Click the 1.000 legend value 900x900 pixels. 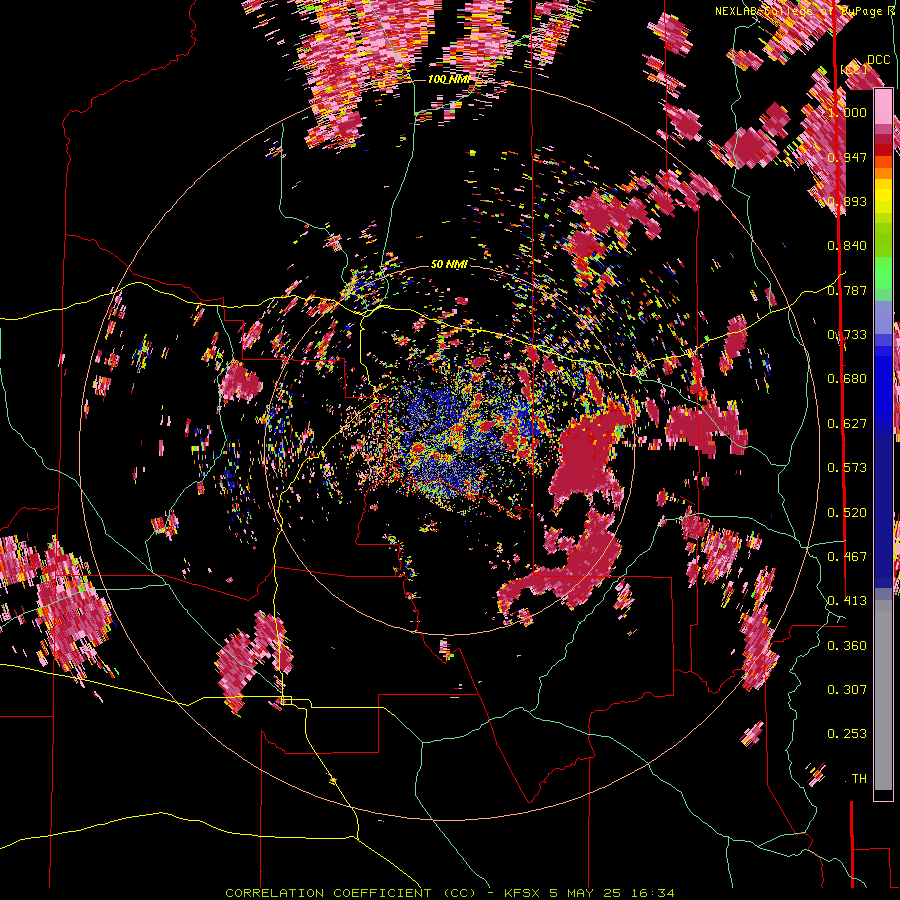[847, 112]
